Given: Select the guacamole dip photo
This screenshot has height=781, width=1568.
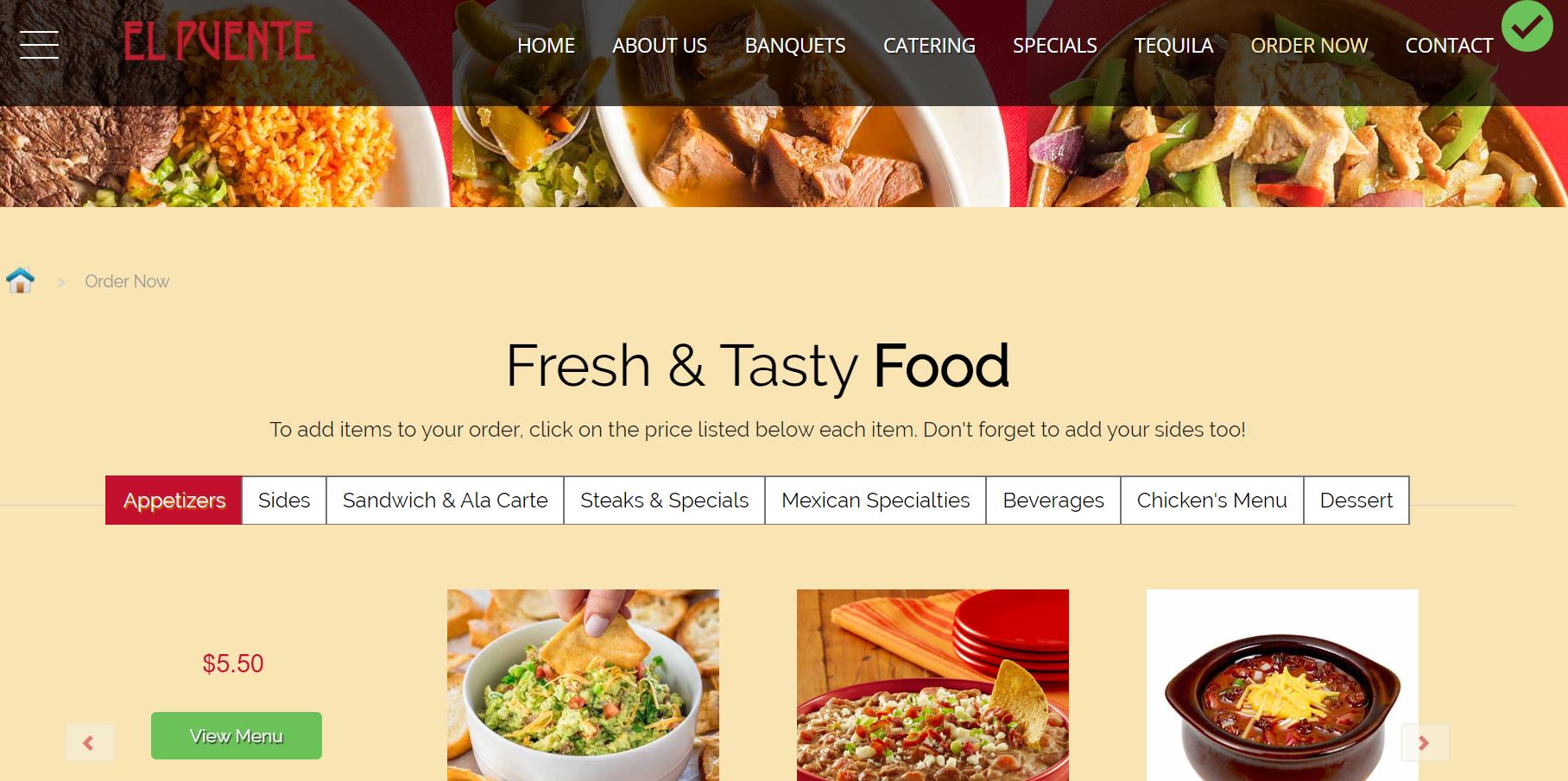Looking at the screenshot, I should point(583,685).
